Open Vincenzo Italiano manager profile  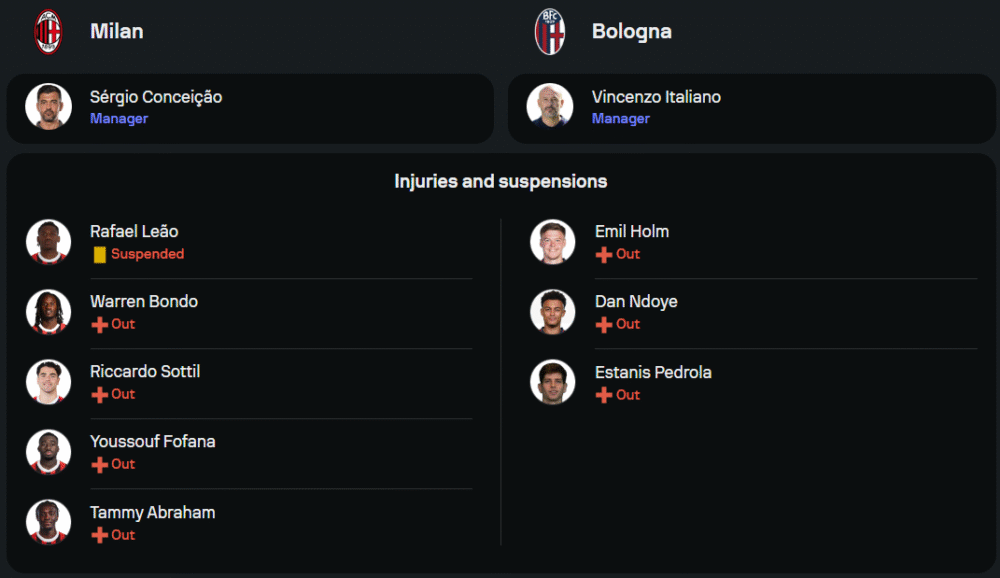coord(656,97)
